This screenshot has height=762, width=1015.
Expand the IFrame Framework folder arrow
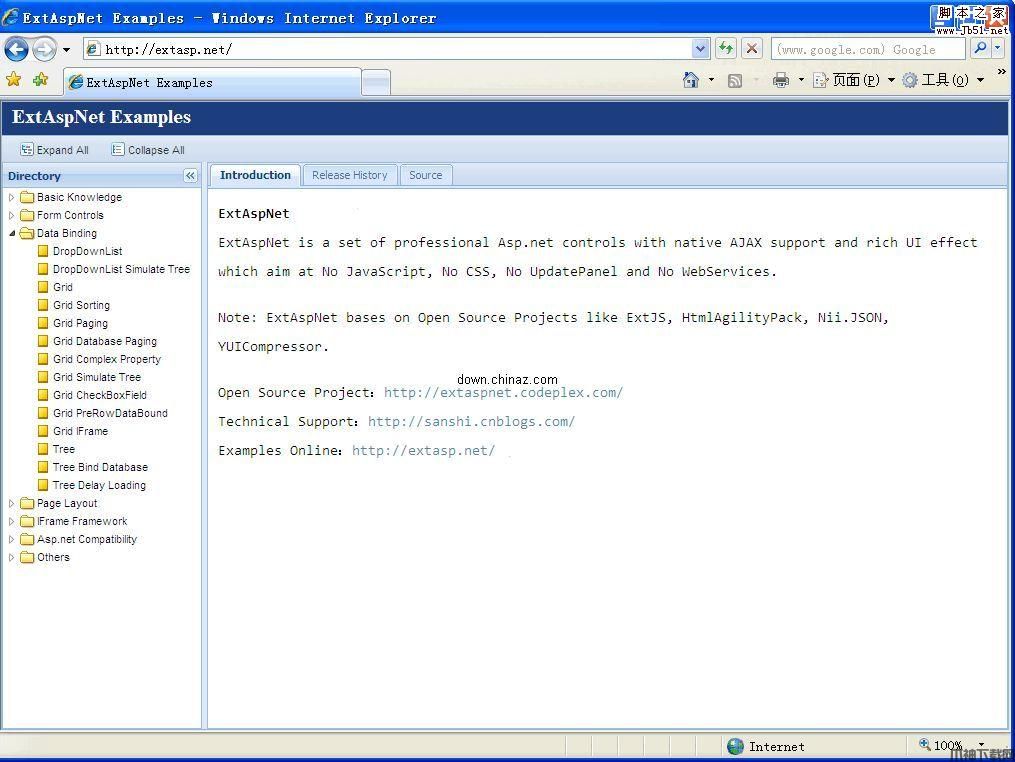[x=11, y=521]
